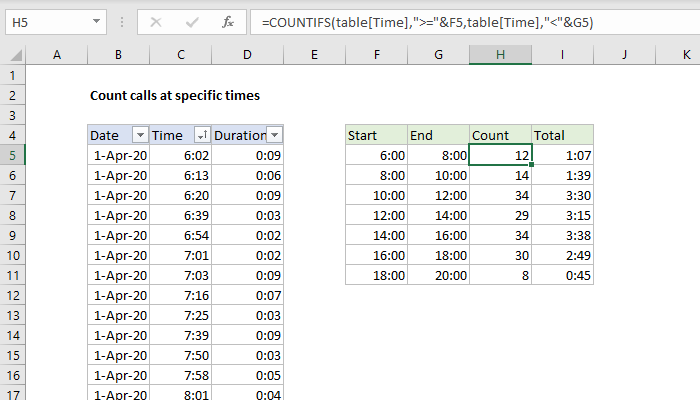Select row 16 header

tap(12, 375)
